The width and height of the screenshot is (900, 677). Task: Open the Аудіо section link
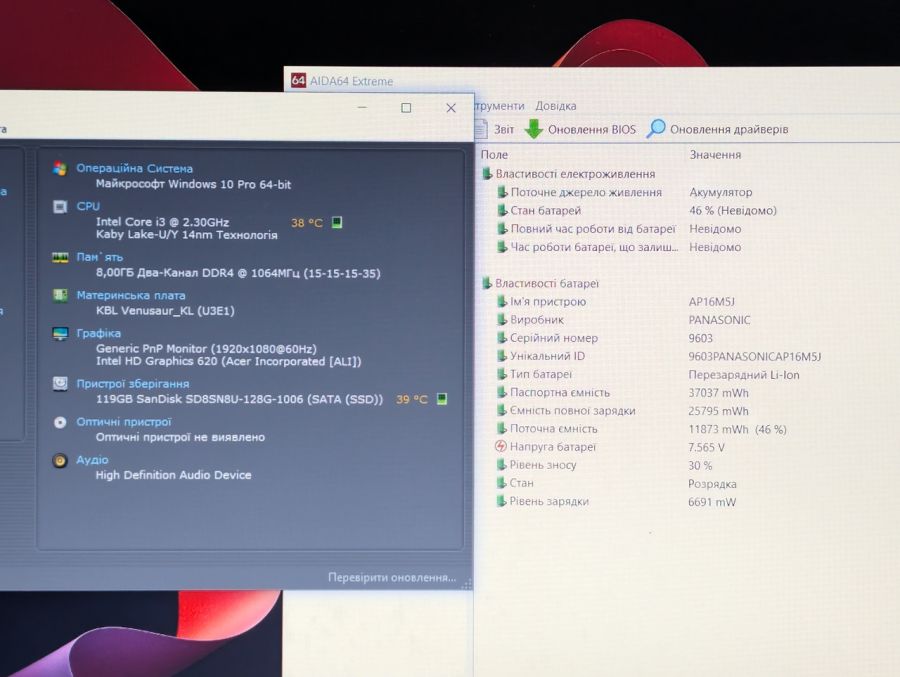click(92, 460)
